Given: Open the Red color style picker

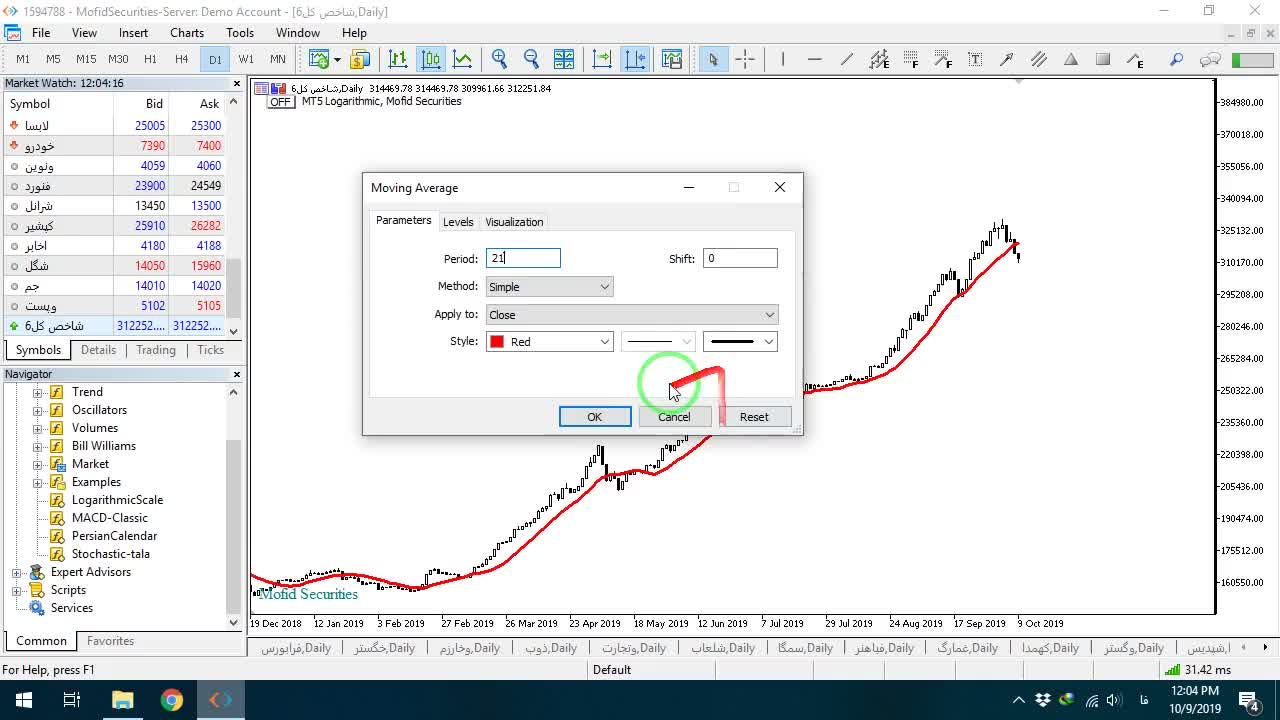Looking at the screenshot, I should coord(549,342).
